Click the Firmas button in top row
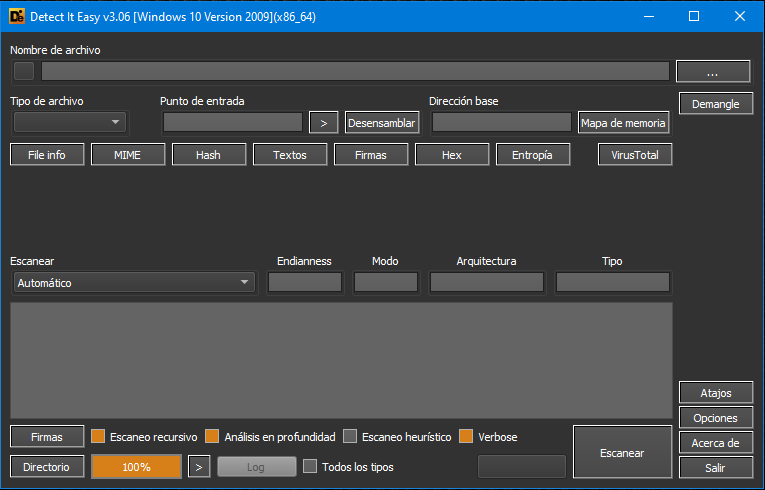The width and height of the screenshot is (765, 490). pyautogui.click(x=371, y=155)
